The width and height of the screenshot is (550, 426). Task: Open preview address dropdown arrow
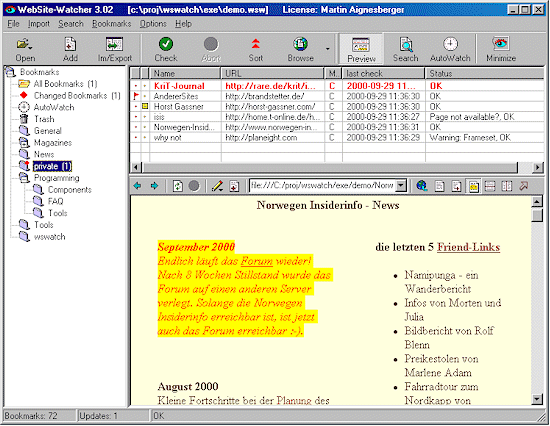click(401, 186)
